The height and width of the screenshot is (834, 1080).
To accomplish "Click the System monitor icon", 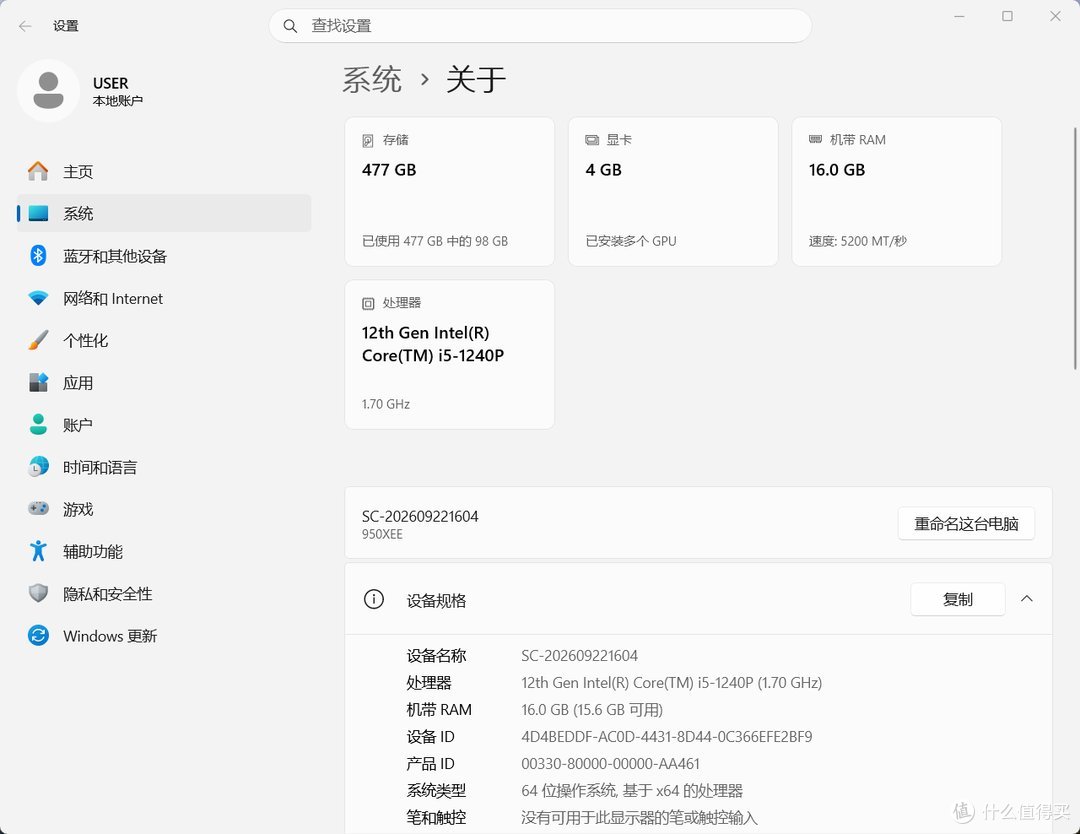I will point(38,213).
